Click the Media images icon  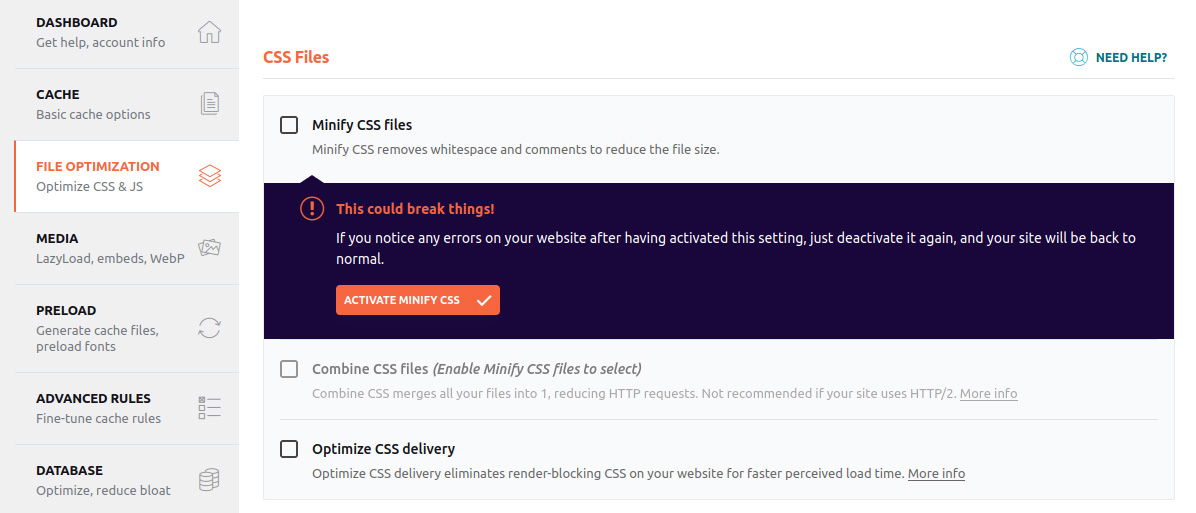209,248
